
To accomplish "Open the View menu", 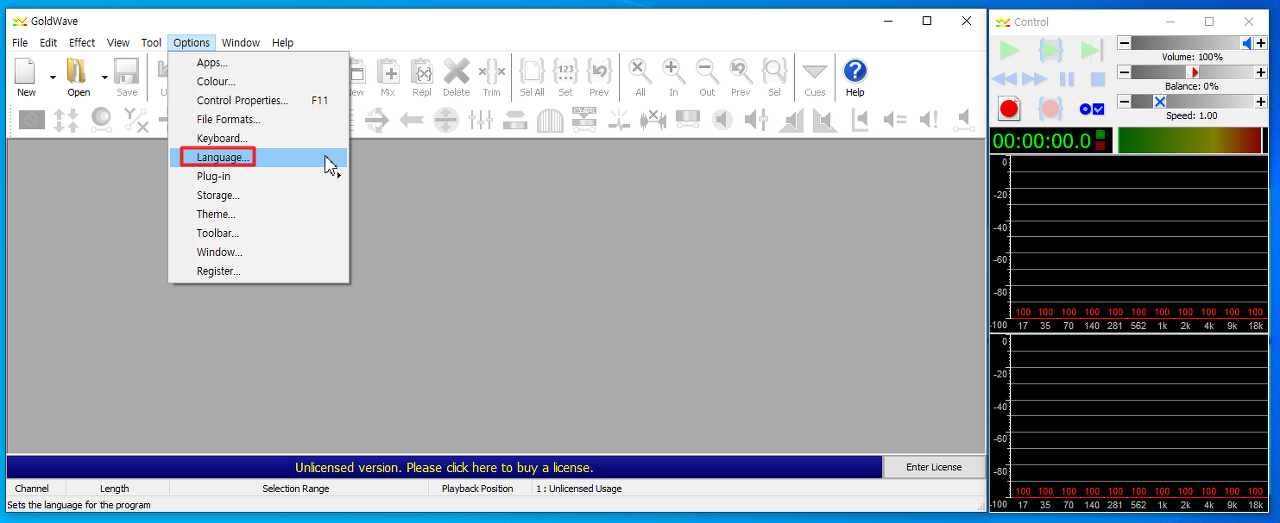I will click(118, 43).
